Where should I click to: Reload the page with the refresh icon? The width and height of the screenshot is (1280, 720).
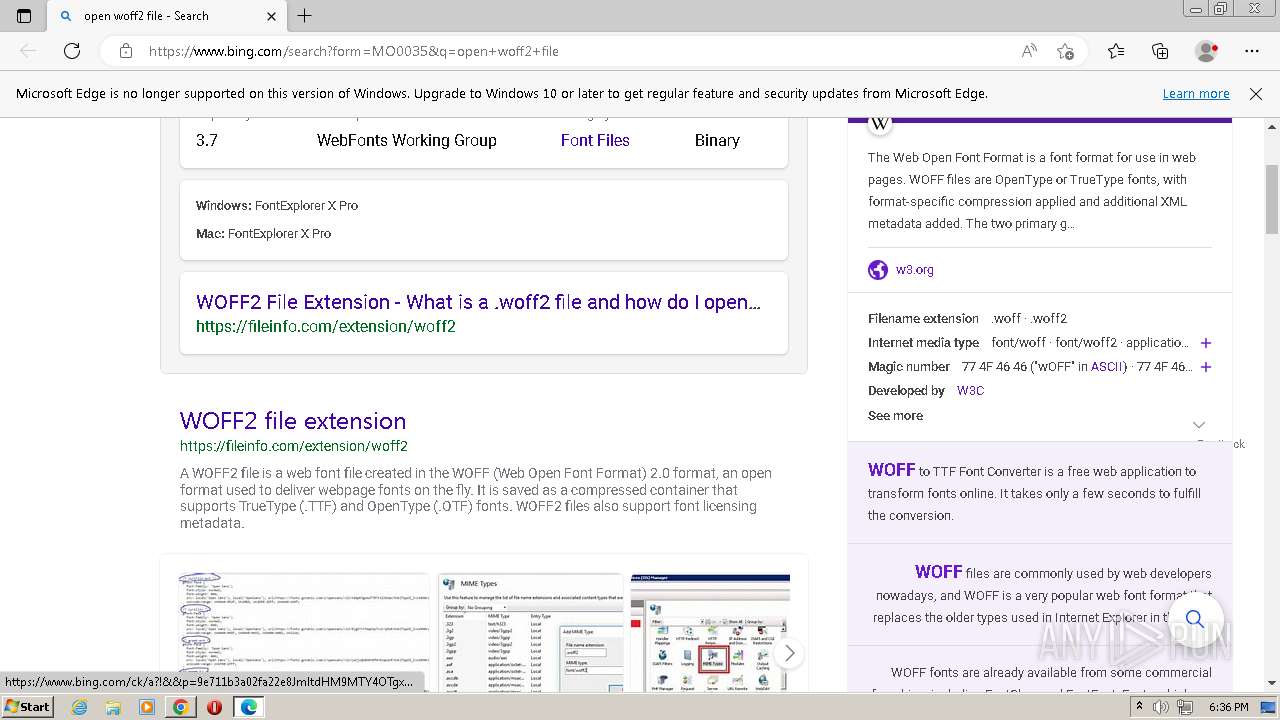tap(72, 51)
